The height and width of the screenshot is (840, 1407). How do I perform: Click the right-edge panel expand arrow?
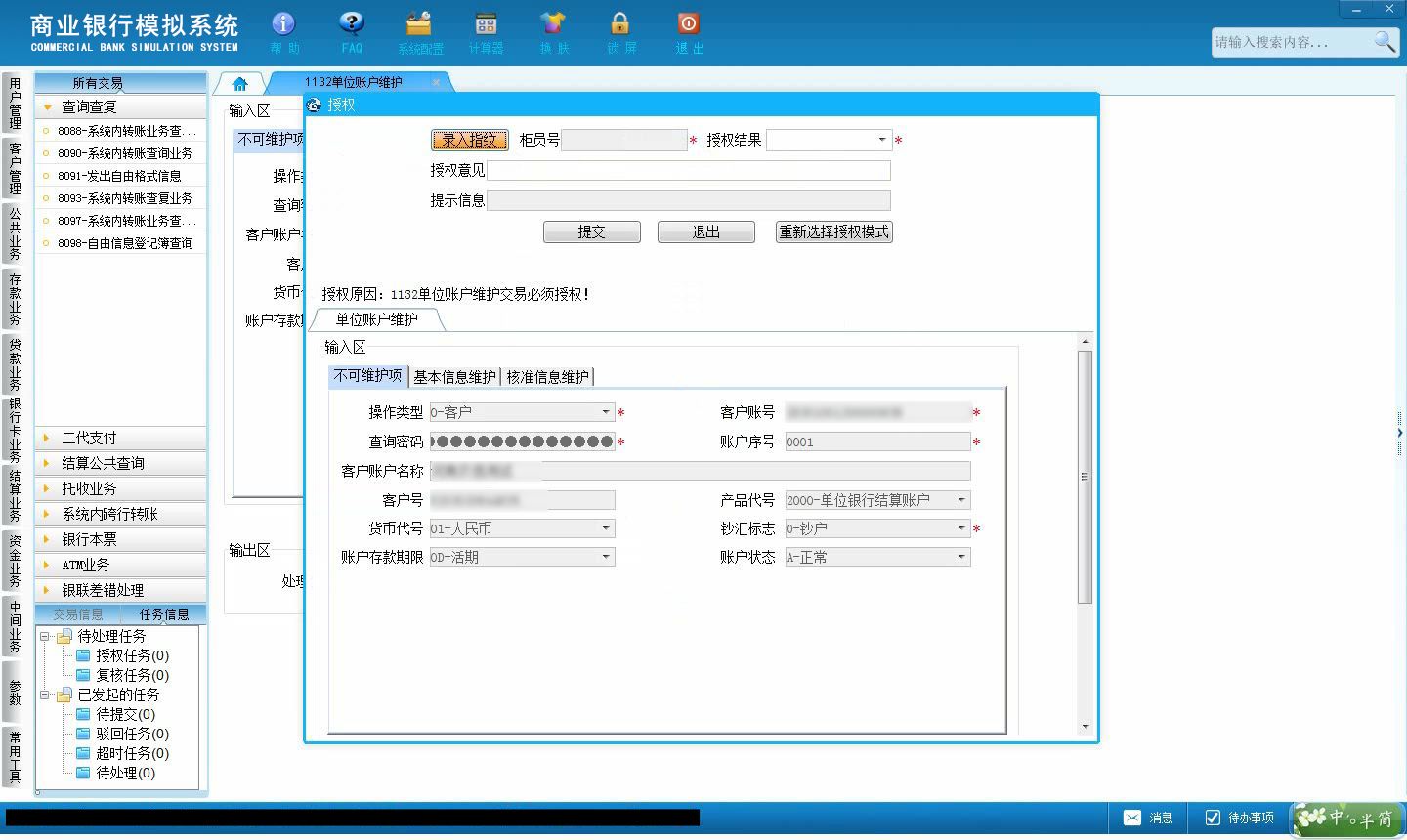(1400, 432)
